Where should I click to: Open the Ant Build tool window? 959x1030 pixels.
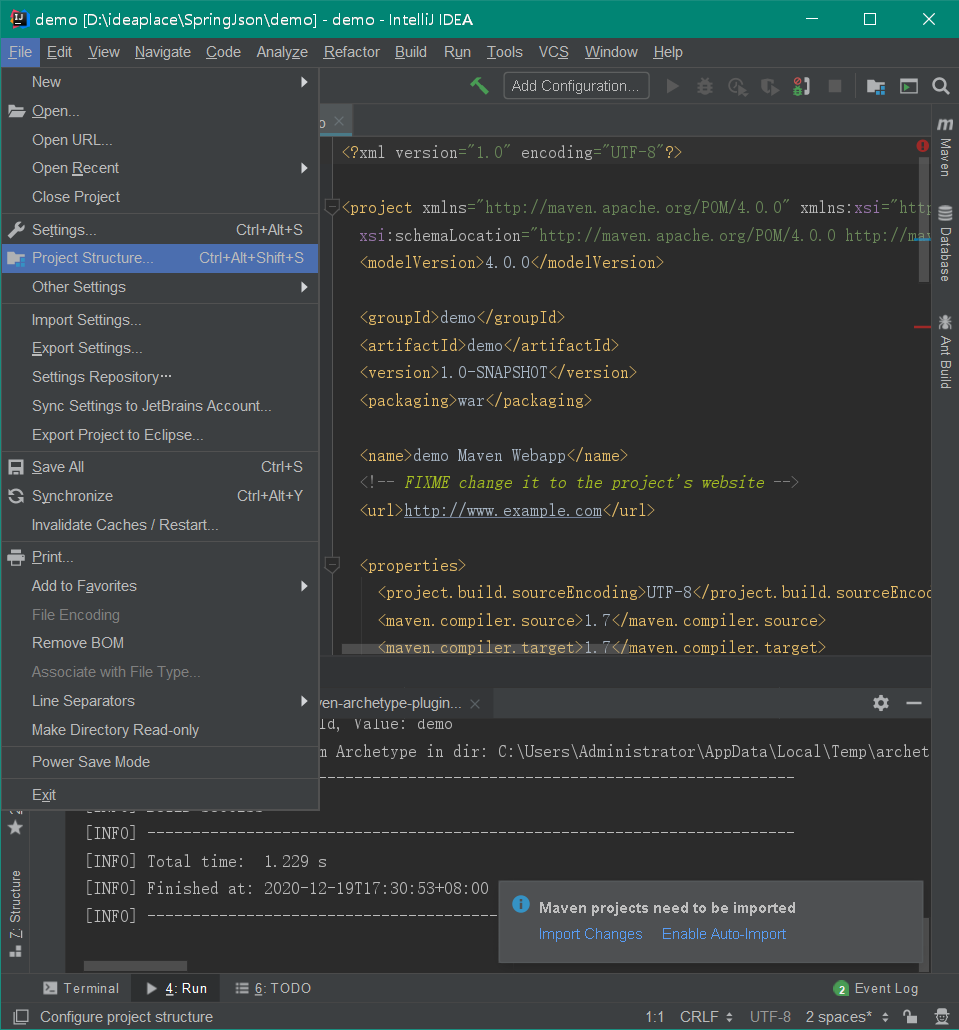click(945, 351)
